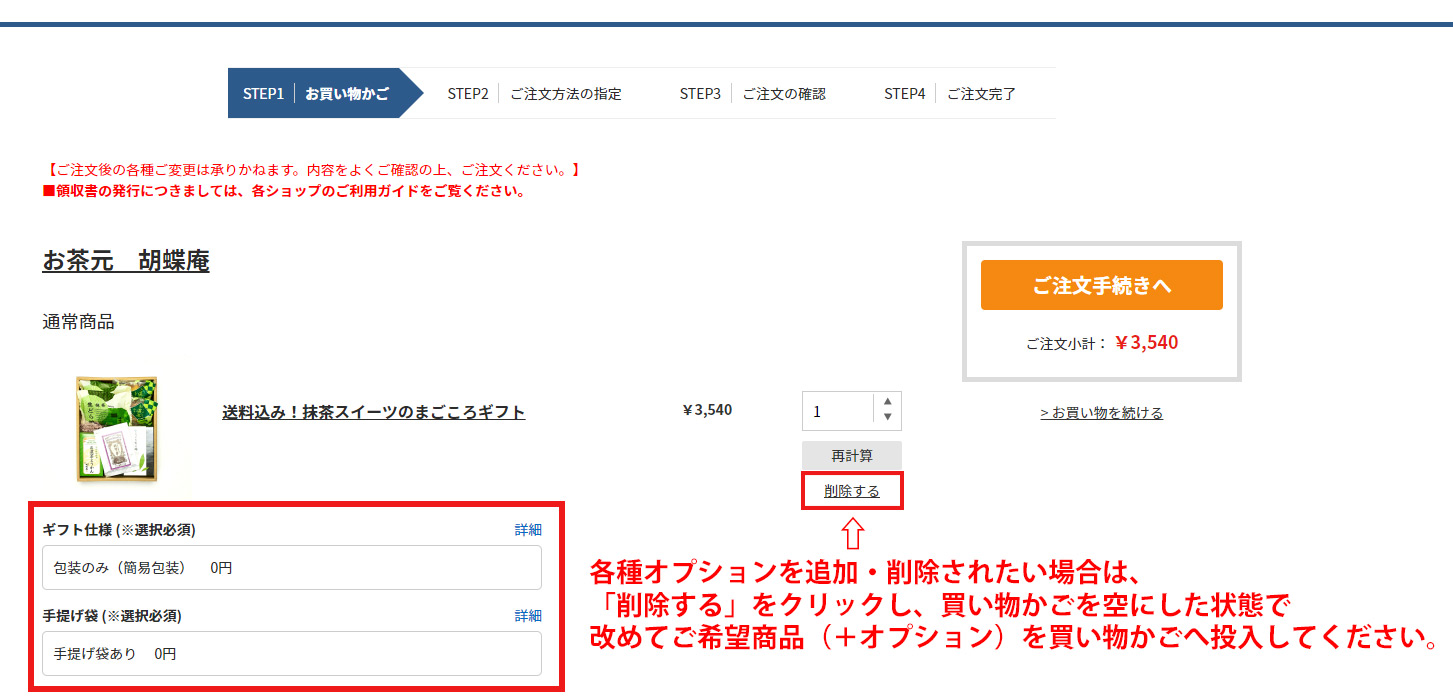Click the quantity up arrow stepper
Image resolution: width=1453 pixels, height=700 pixels.
pos(887,402)
